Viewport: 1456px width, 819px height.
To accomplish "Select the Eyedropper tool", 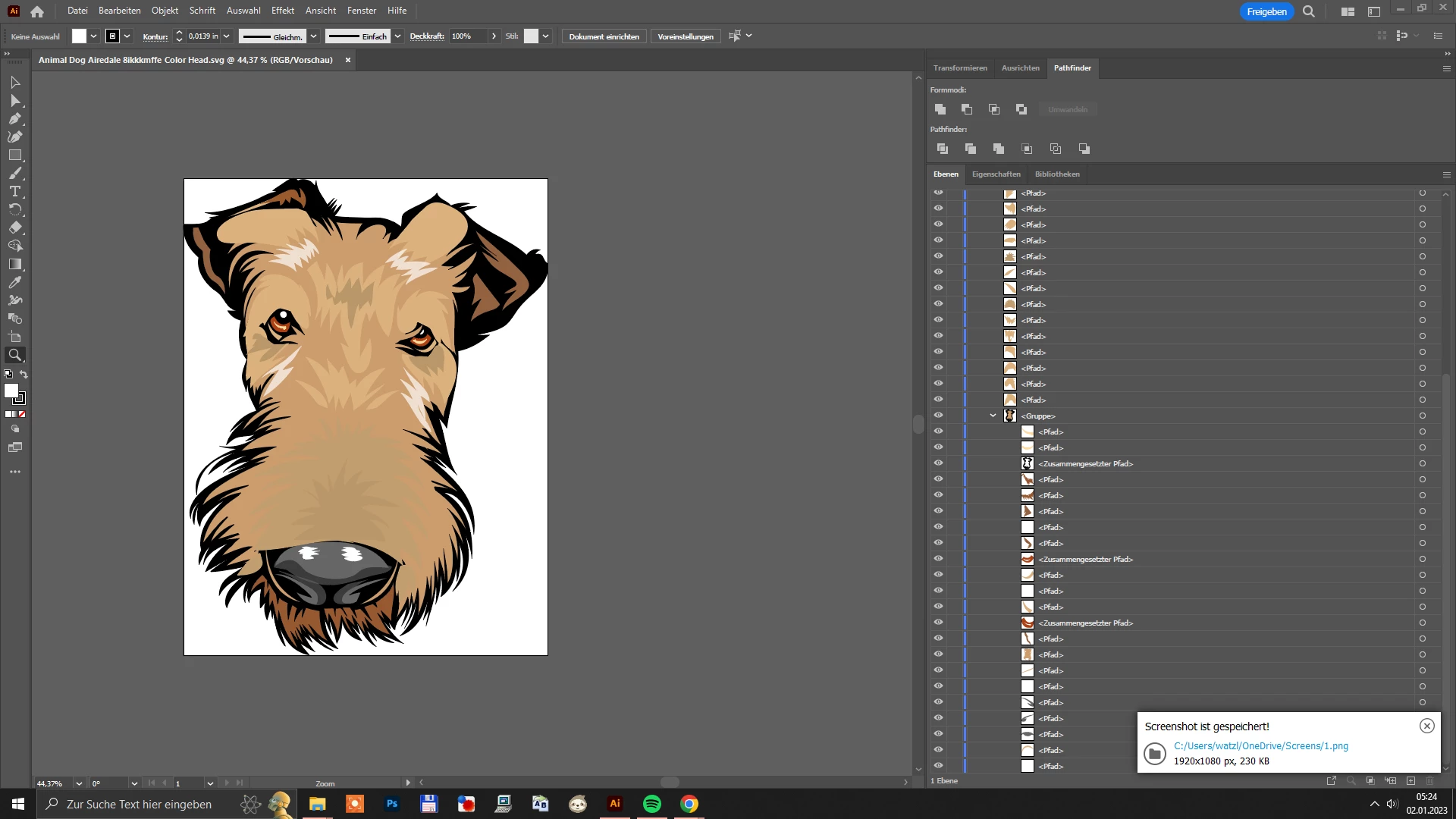I will click(x=14, y=282).
